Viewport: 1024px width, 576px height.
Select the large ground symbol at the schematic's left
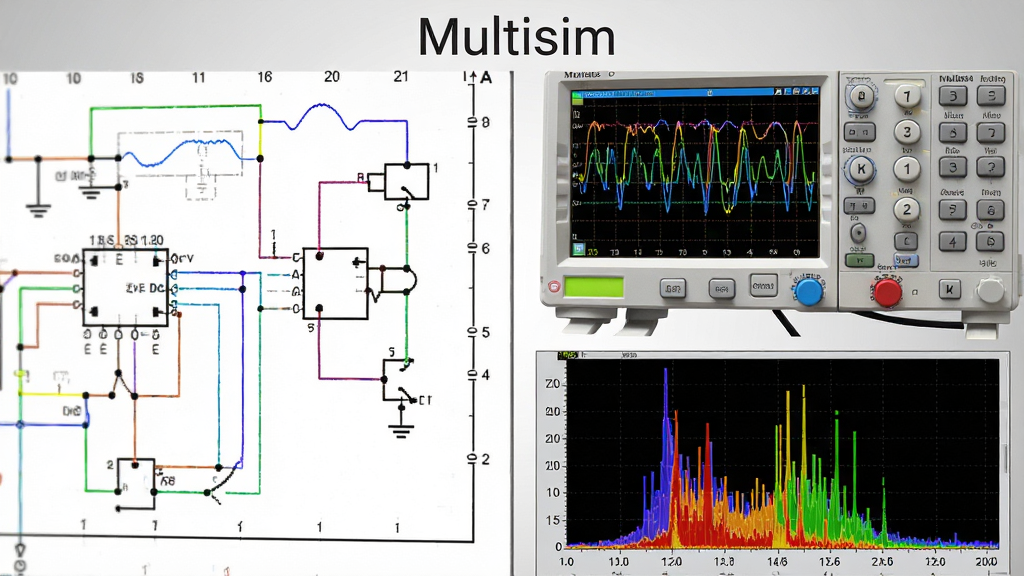coord(39,210)
